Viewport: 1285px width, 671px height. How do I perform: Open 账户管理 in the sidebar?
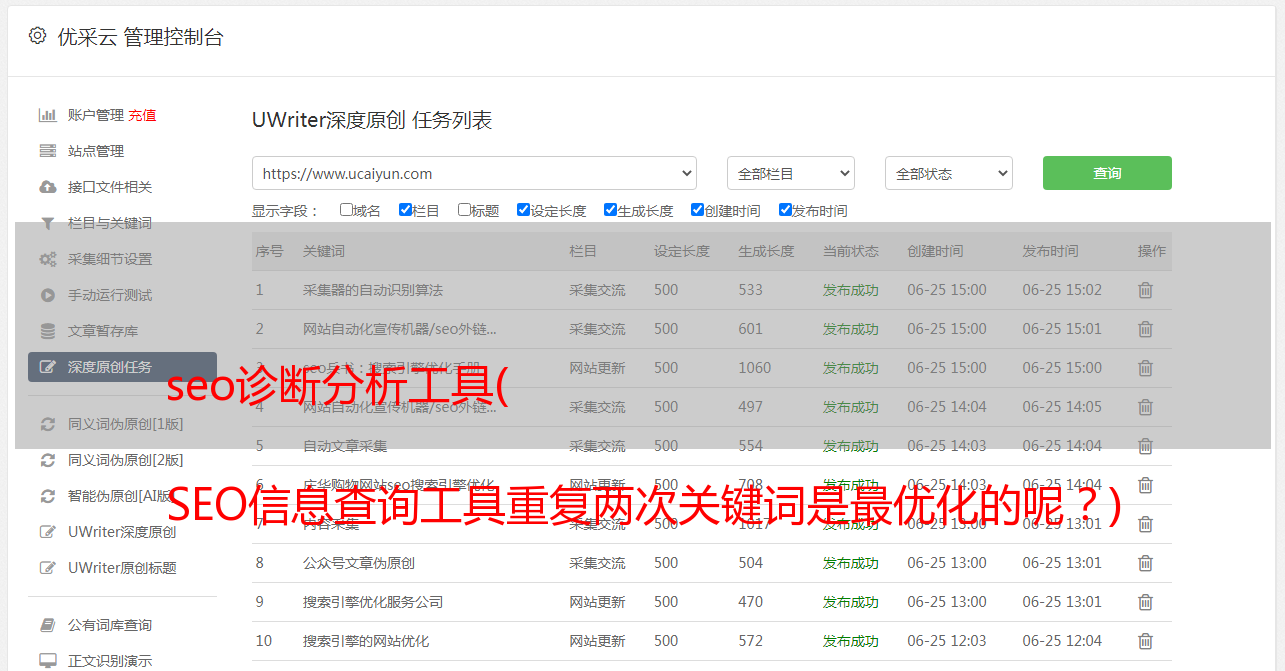pos(96,115)
